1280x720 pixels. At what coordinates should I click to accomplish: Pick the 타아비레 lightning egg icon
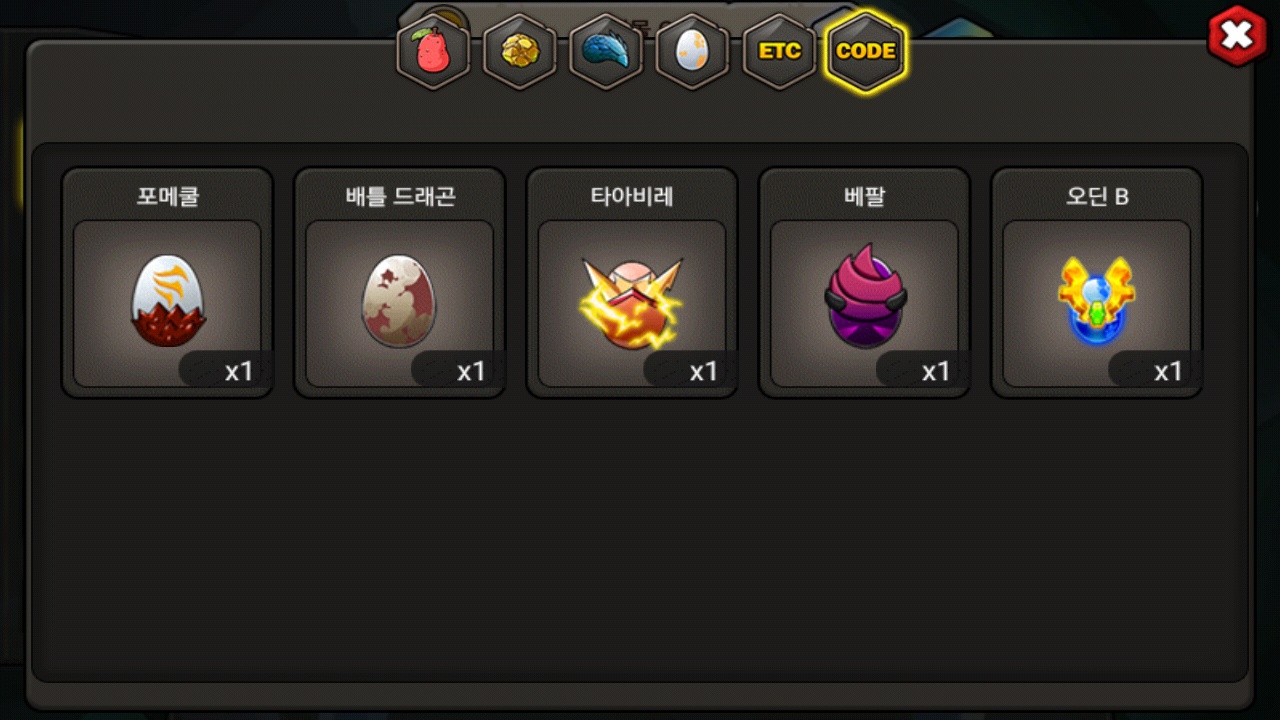click(631, 302)
